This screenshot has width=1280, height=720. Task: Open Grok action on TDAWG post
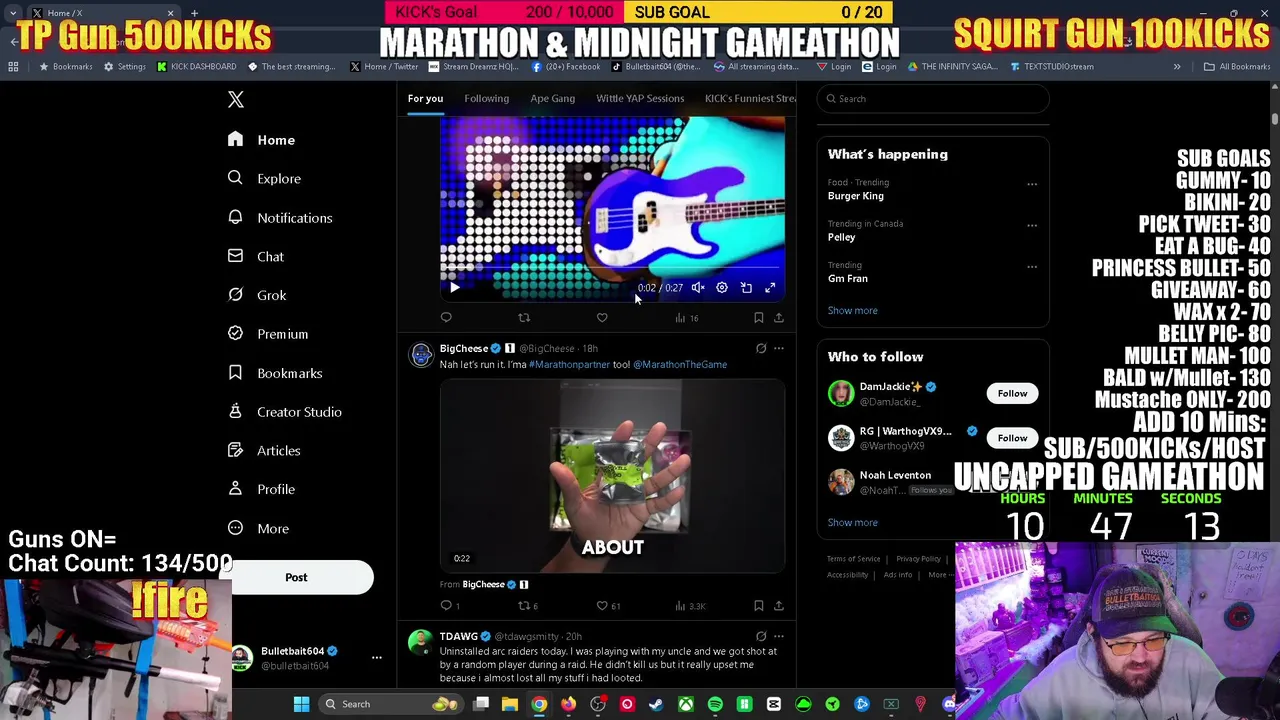click(x=761, y=636)
